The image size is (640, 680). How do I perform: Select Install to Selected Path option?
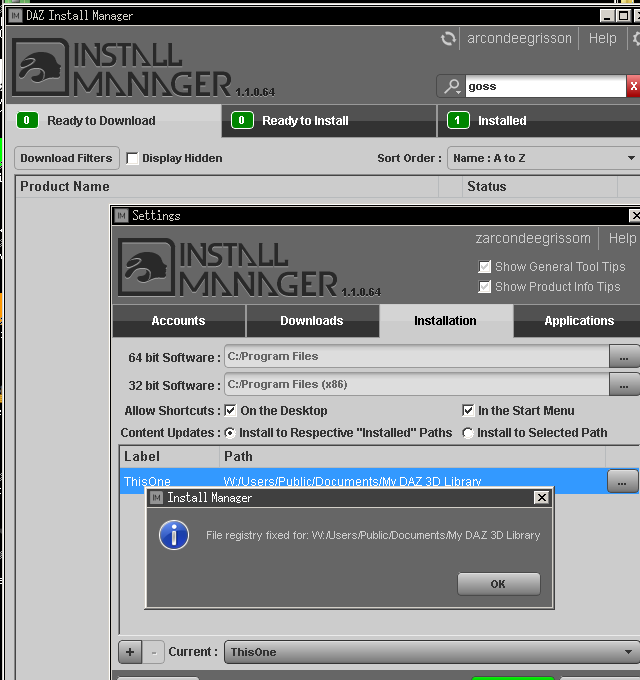coord(467,433)
